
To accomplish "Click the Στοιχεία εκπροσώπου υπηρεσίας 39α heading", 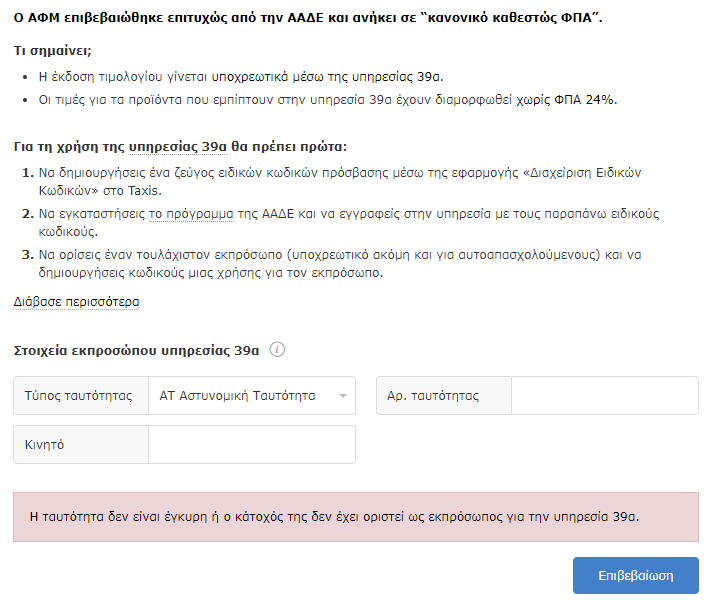I will [x=136, y=350].
